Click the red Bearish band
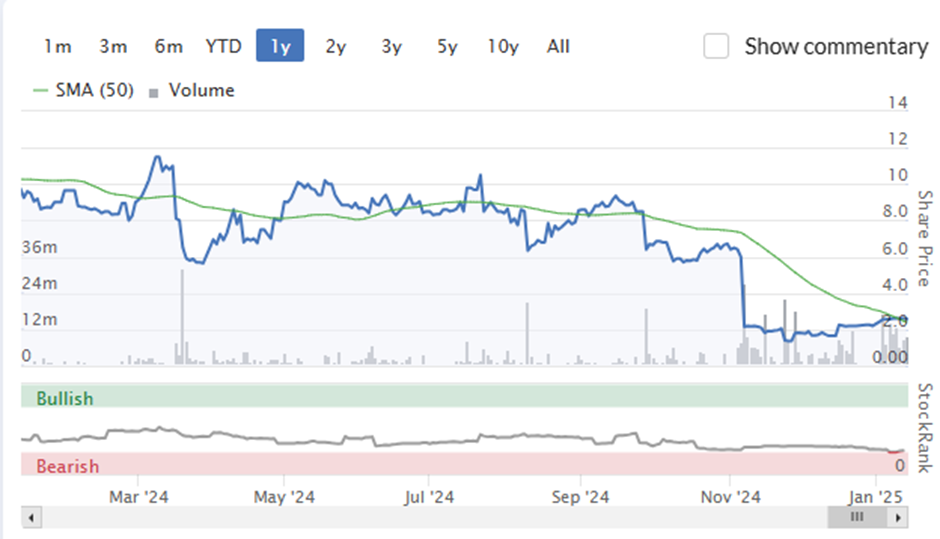 coord(465,465)
